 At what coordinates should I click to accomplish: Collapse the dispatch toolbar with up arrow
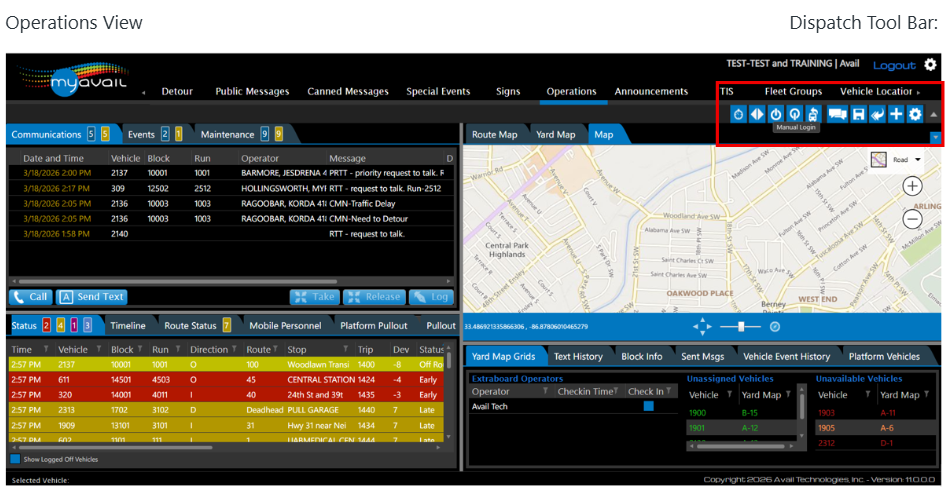click(934, 115)
